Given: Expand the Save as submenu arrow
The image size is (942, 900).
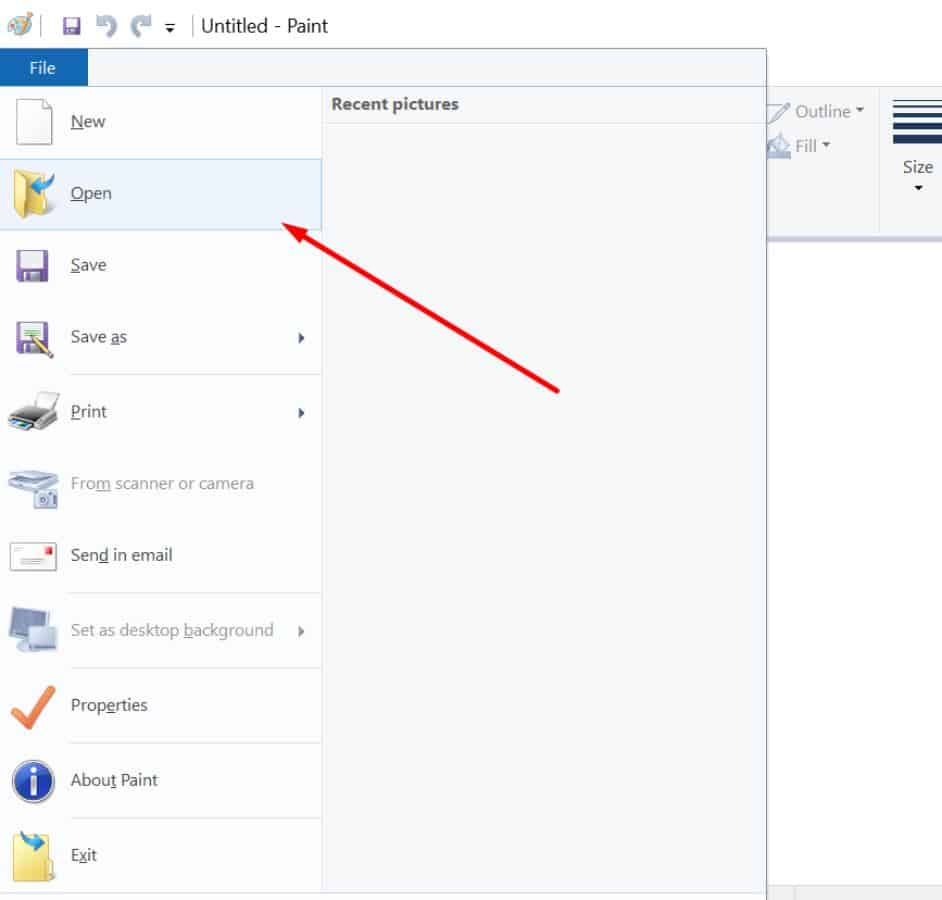Looking at the screenshot, I should tap(301, 338).
